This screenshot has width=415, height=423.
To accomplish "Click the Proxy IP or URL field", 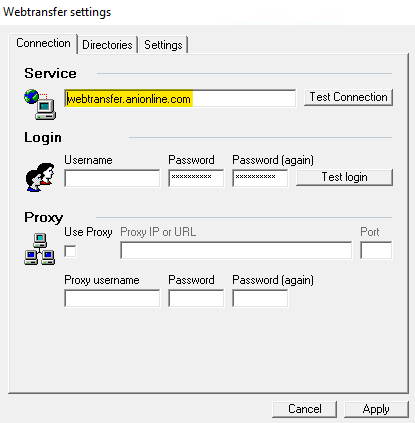I will tap(236, 250).
